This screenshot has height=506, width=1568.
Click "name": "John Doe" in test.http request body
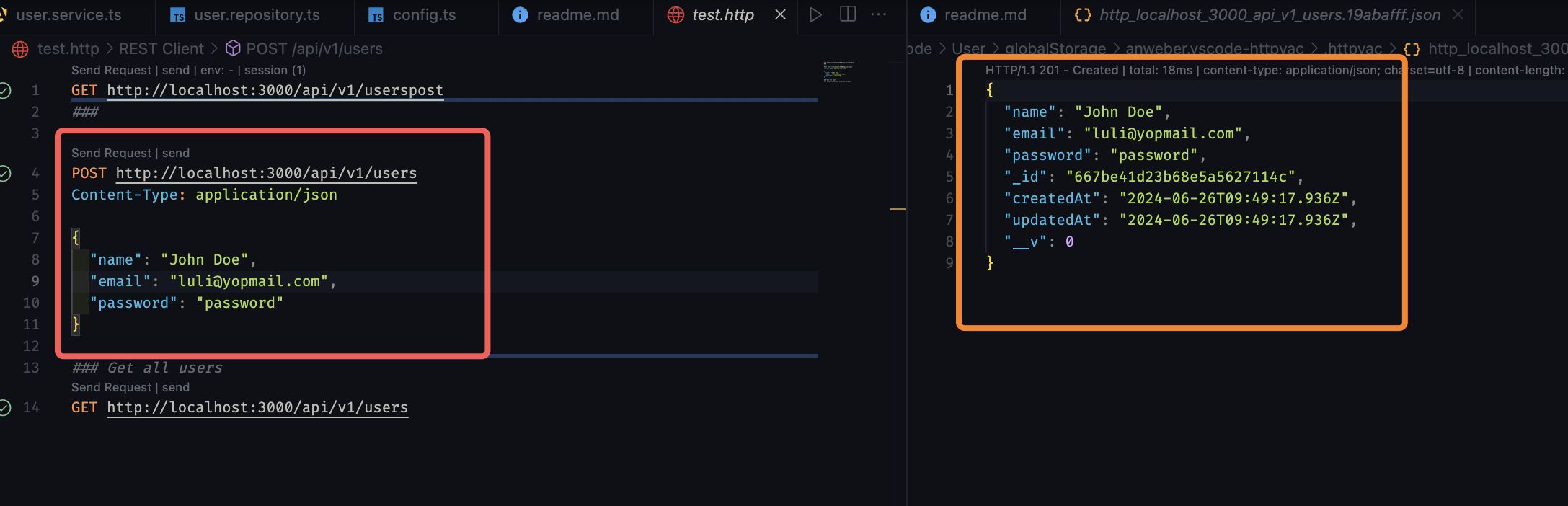pyautogui.click(x=173, y=259)
